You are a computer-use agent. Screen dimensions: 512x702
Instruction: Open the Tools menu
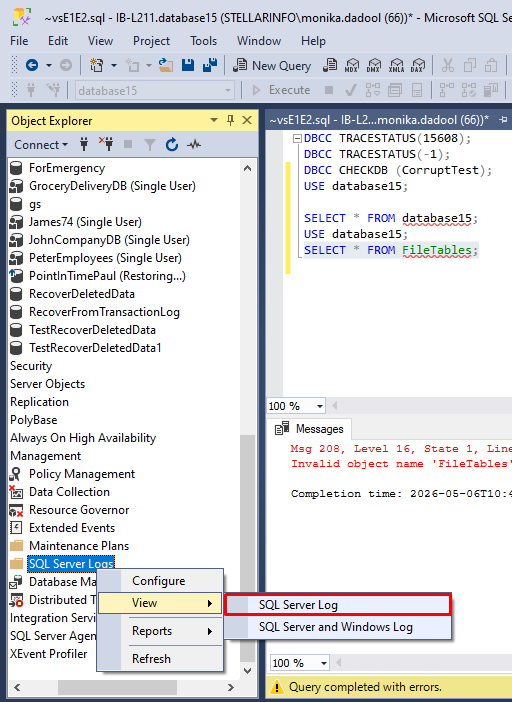203,41
